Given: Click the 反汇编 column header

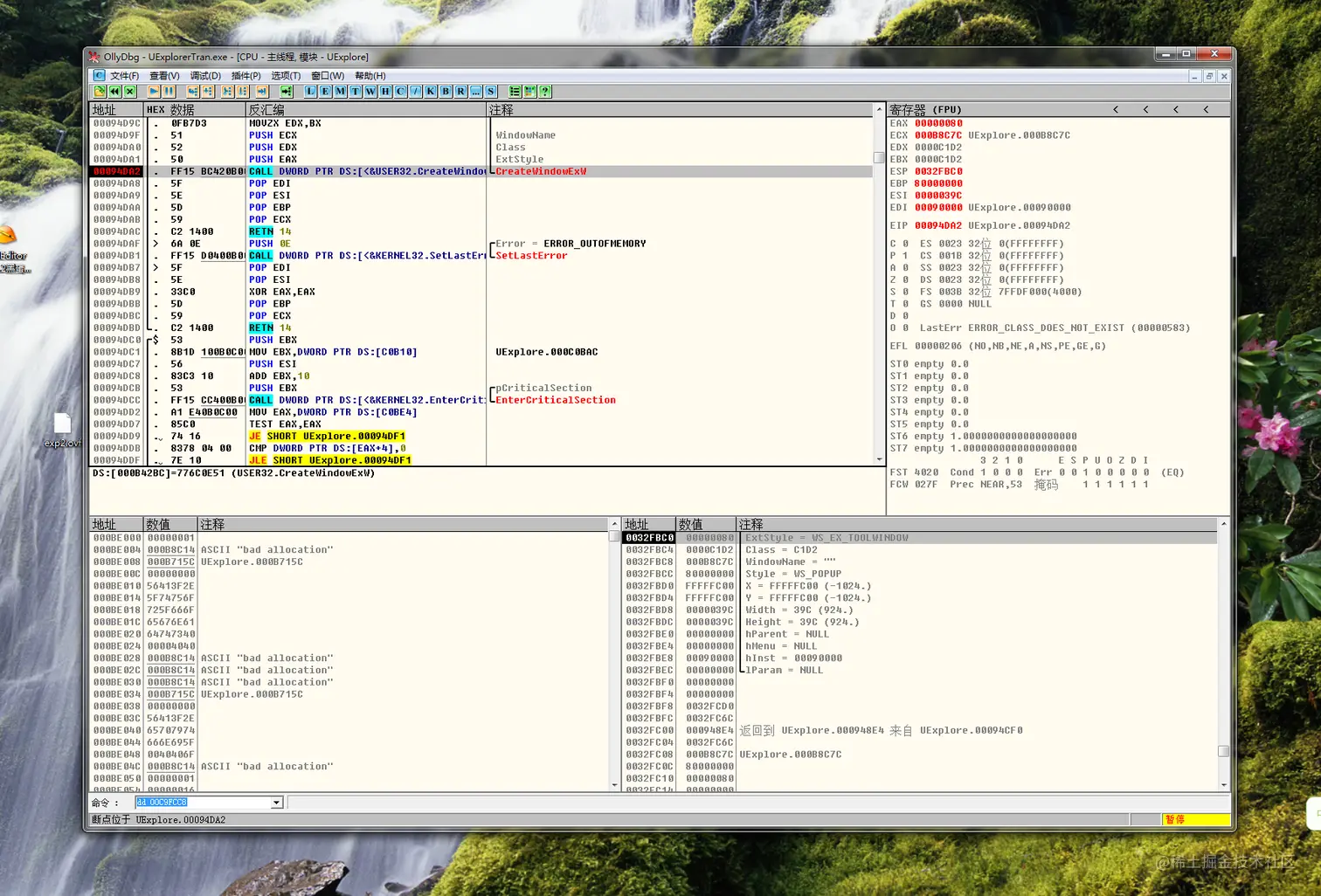Looking at the screenshot, I should (x=366, y=110).
